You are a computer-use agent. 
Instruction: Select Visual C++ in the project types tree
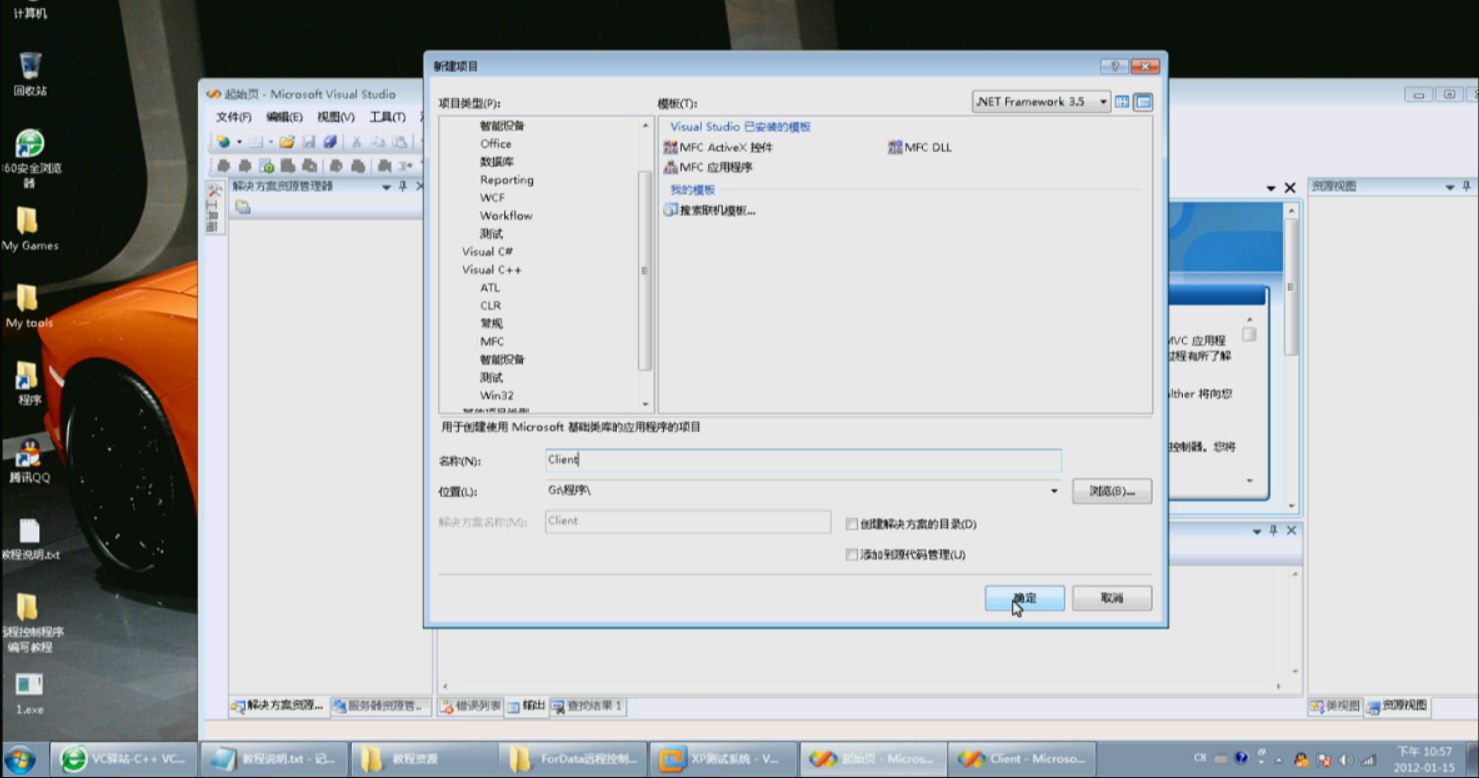[492, 270]
